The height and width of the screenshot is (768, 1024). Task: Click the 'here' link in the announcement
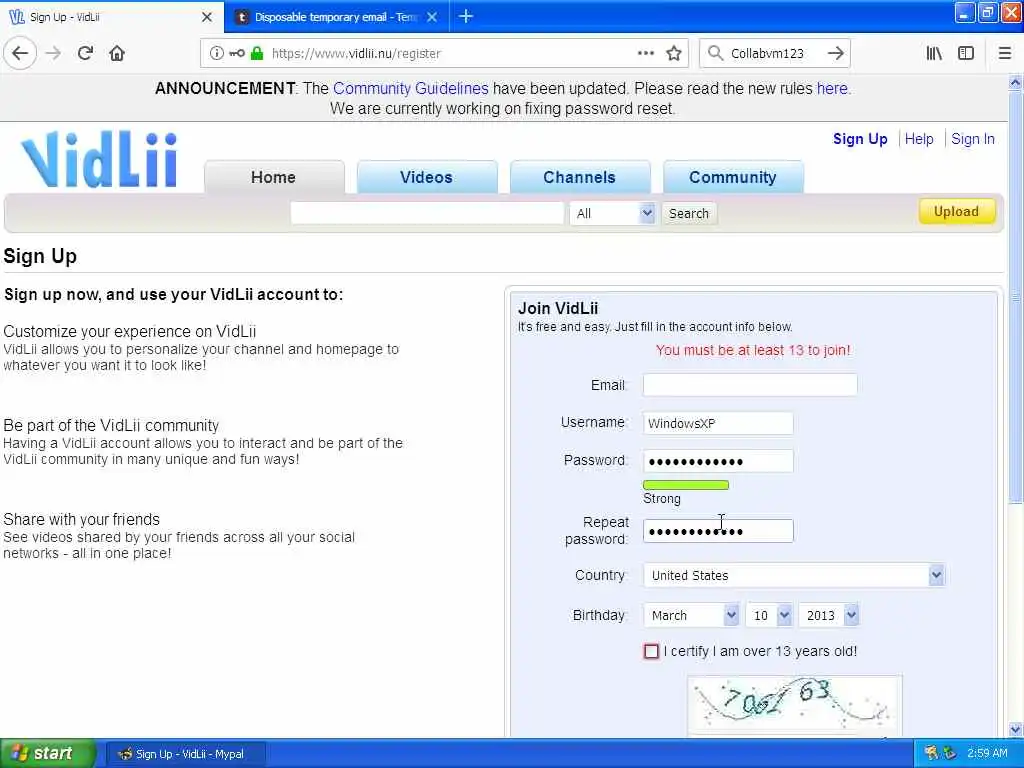832,88
